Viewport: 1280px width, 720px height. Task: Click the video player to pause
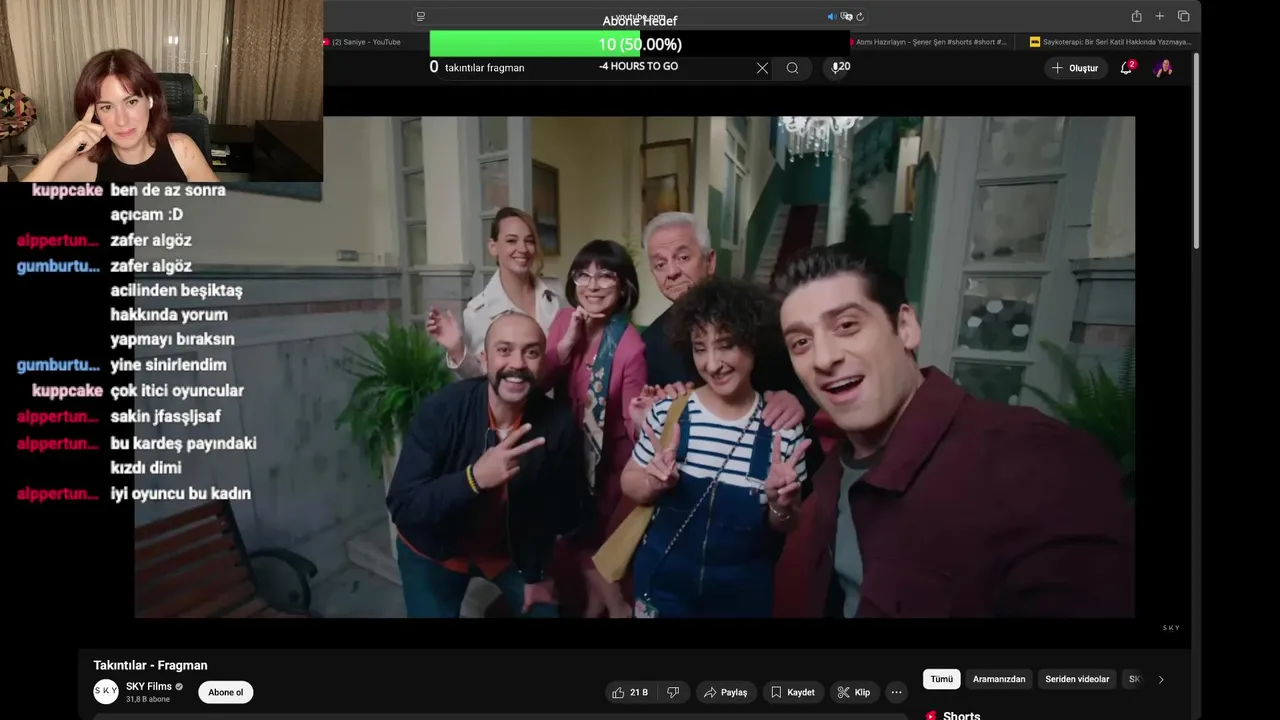[634, 367]
